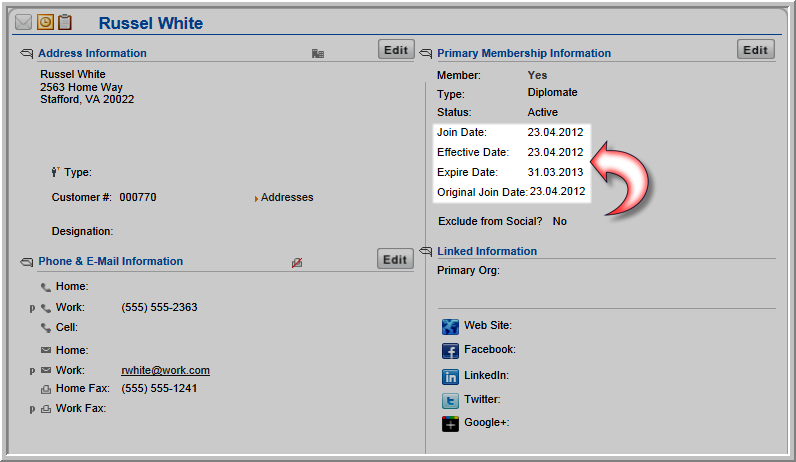
Task: Click the Expire Date value 31.03.2013
Action: tap(555, 172)
